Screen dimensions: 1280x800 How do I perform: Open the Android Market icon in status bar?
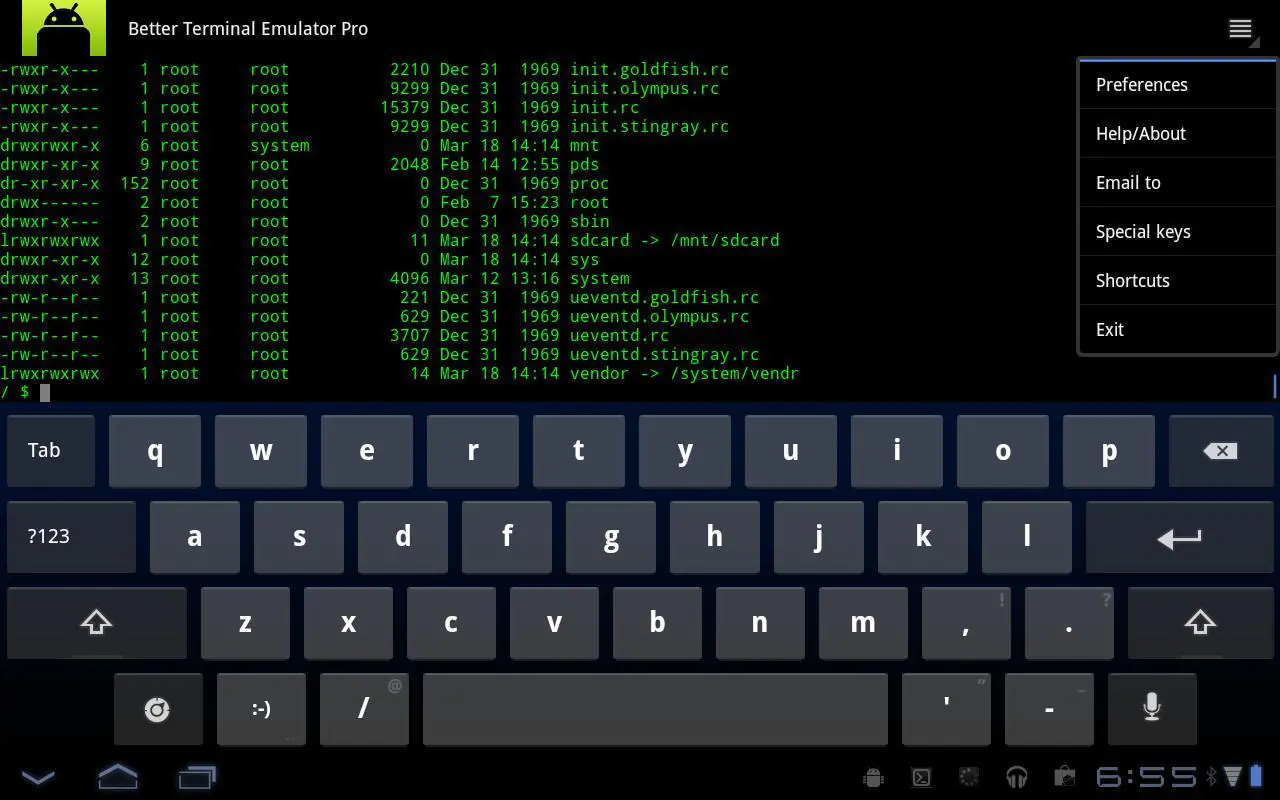(1064, 777)
